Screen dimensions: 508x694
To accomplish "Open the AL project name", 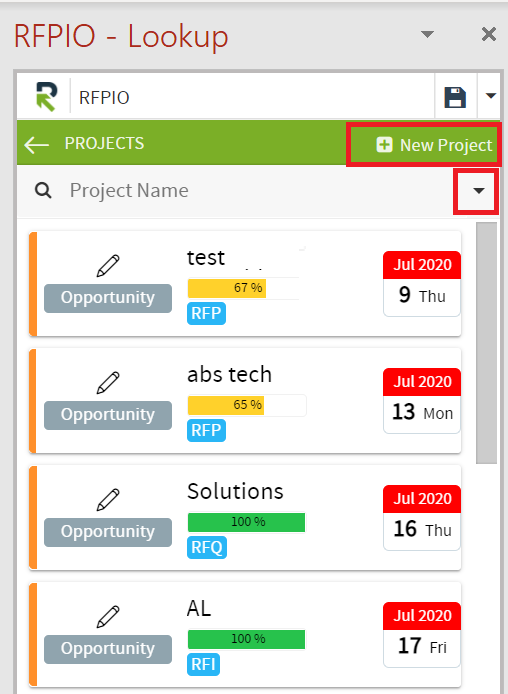I will click(x=199, y=609).
